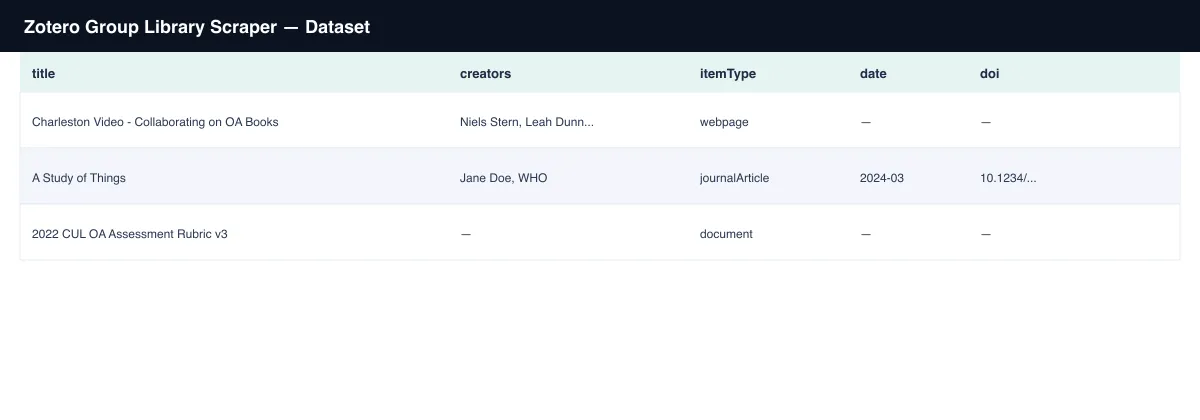Viewport: 1200px width, 420px height.
Task: Select the "A Study of Things" title
Action: coord(79,178)
